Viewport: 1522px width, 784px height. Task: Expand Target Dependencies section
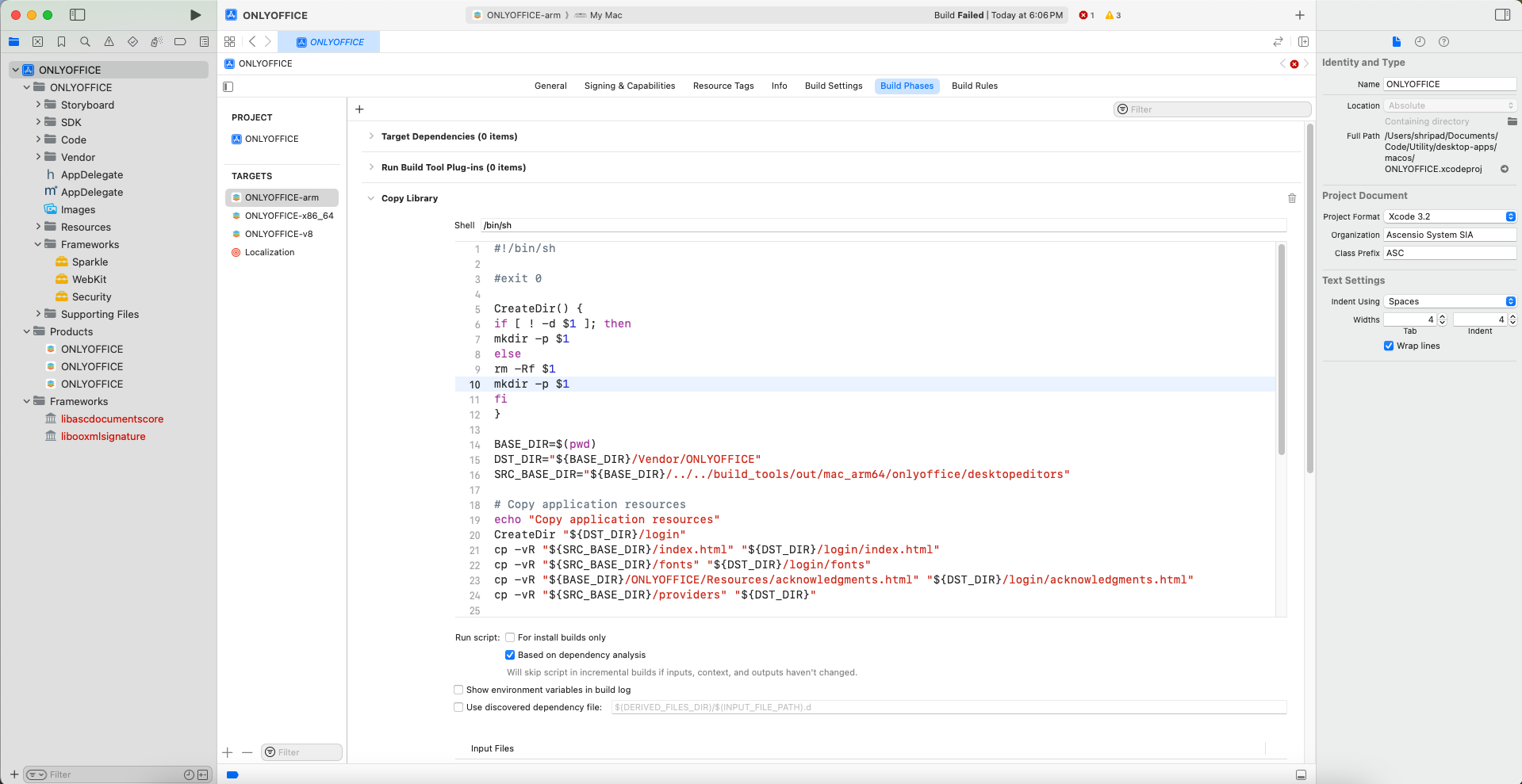370,136
